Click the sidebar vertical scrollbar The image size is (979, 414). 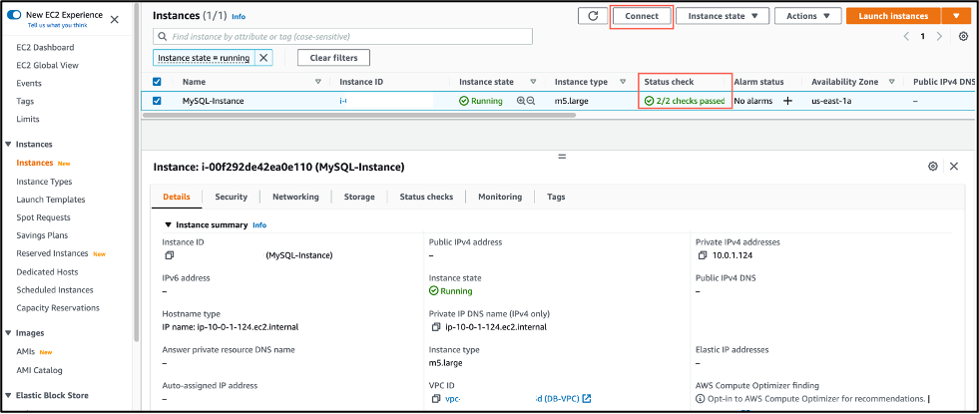click(x=136, y=171)
